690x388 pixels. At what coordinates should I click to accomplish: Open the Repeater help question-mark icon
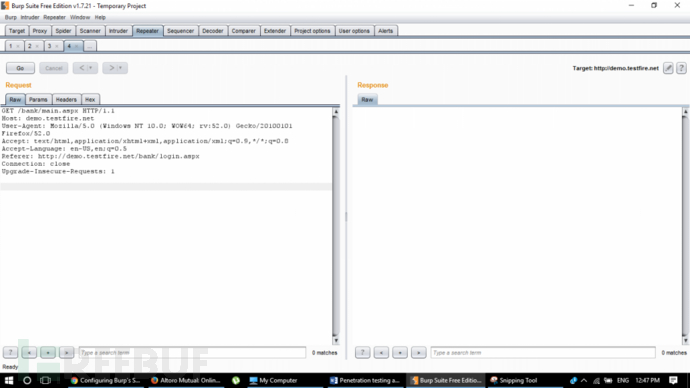pyautogui.click(x=681, y=68)
